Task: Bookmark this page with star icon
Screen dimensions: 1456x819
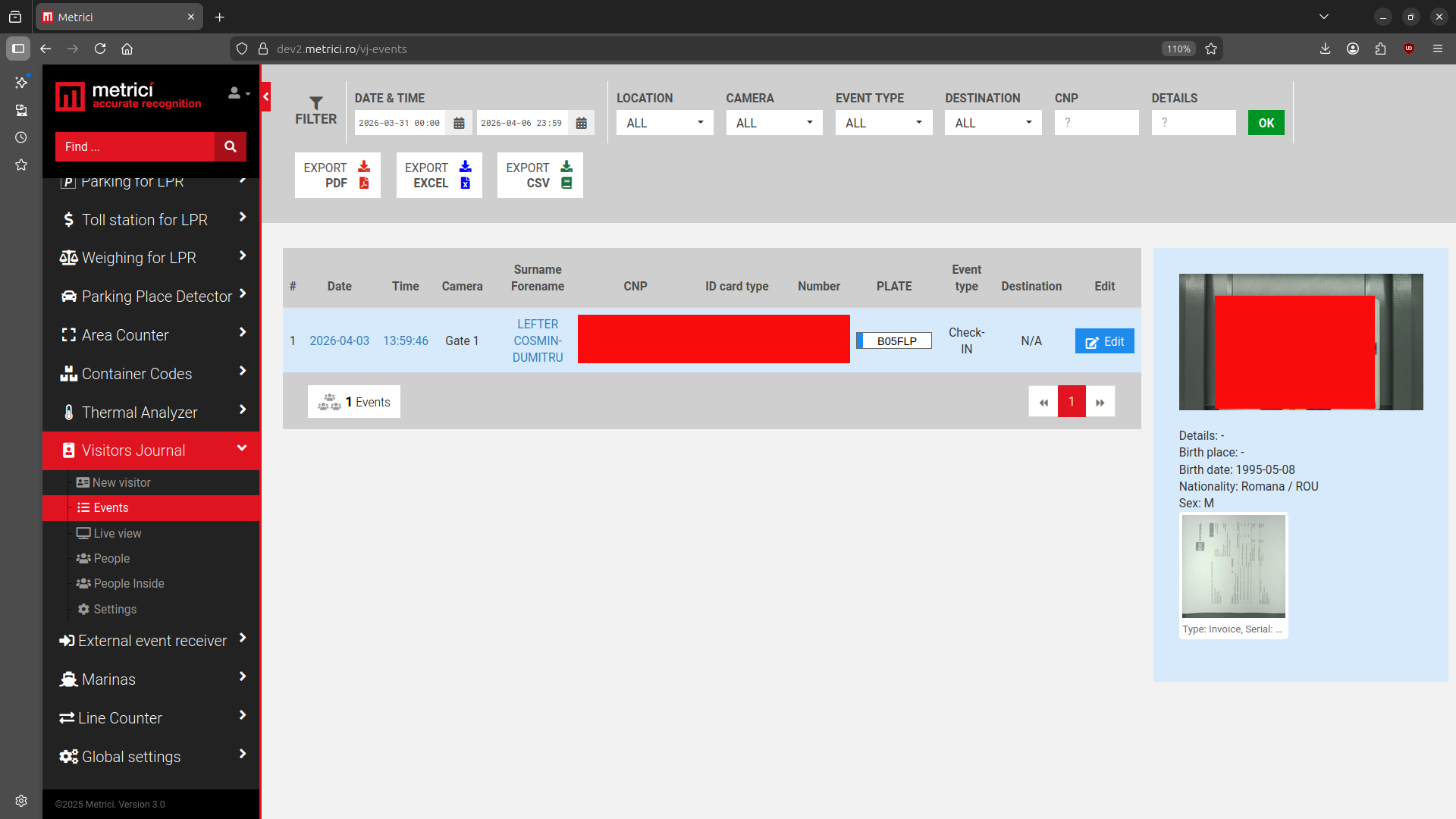Action: pos(1211,49)
